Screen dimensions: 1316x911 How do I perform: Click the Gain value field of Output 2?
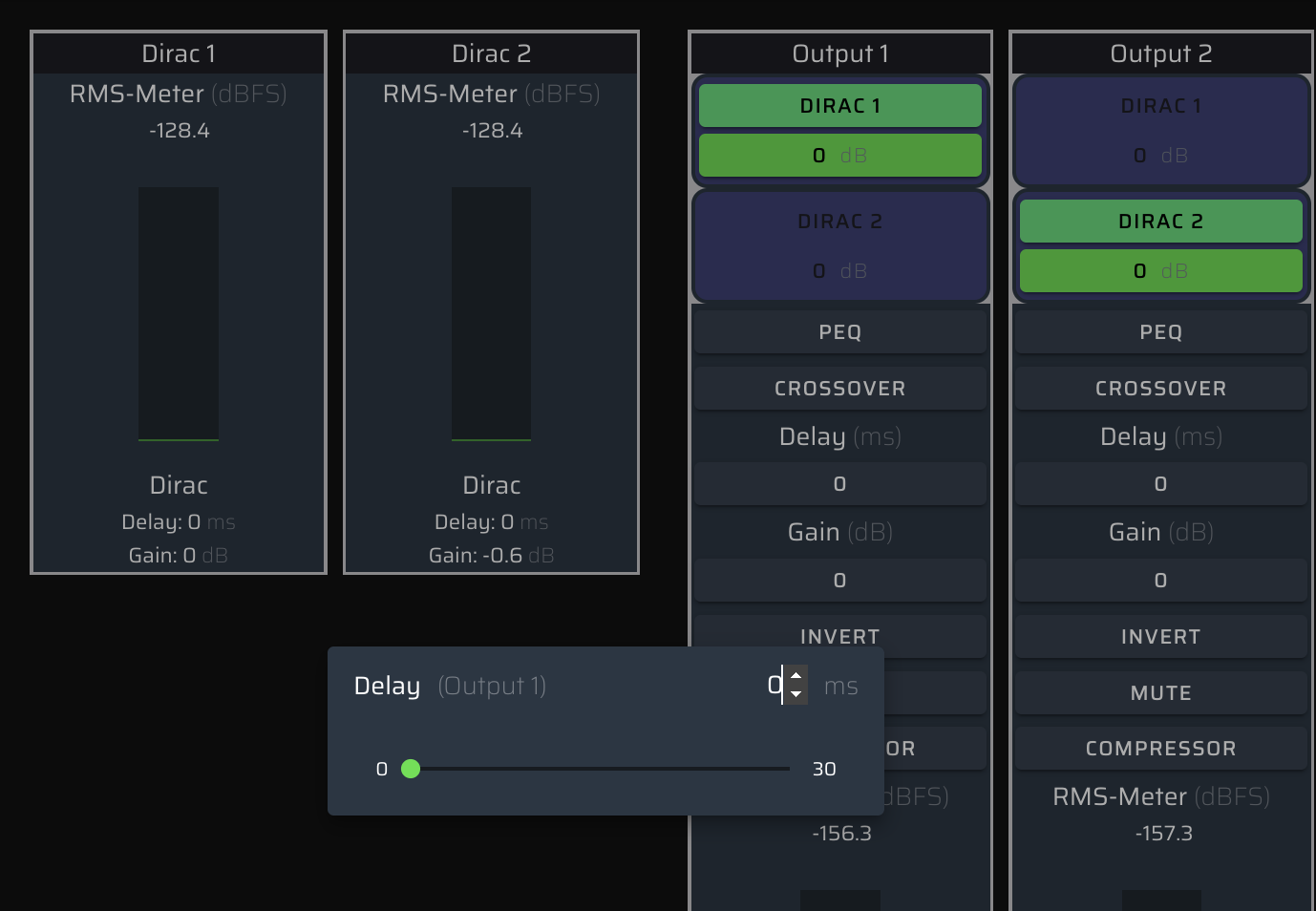(x=1161, y=580)
